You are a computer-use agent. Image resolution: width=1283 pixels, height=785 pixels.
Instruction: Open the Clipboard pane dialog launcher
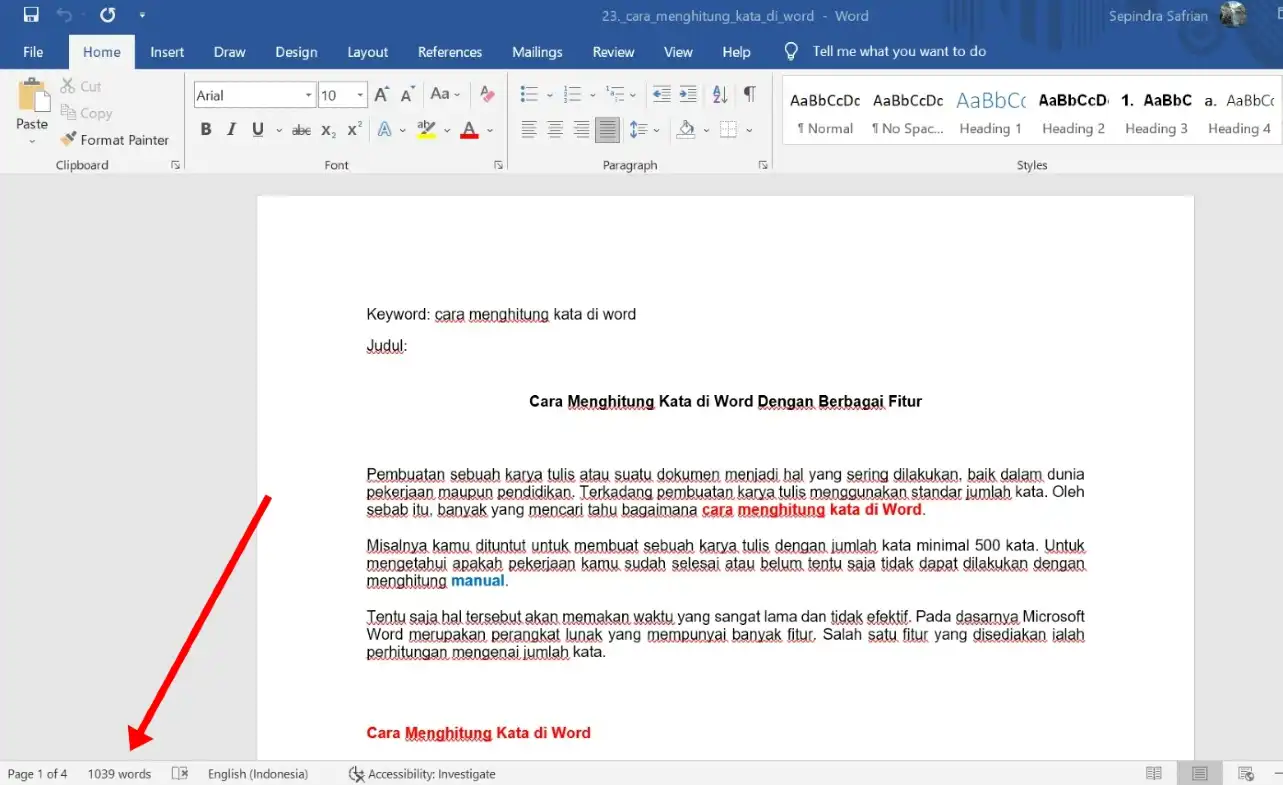(x=176, y=165)
